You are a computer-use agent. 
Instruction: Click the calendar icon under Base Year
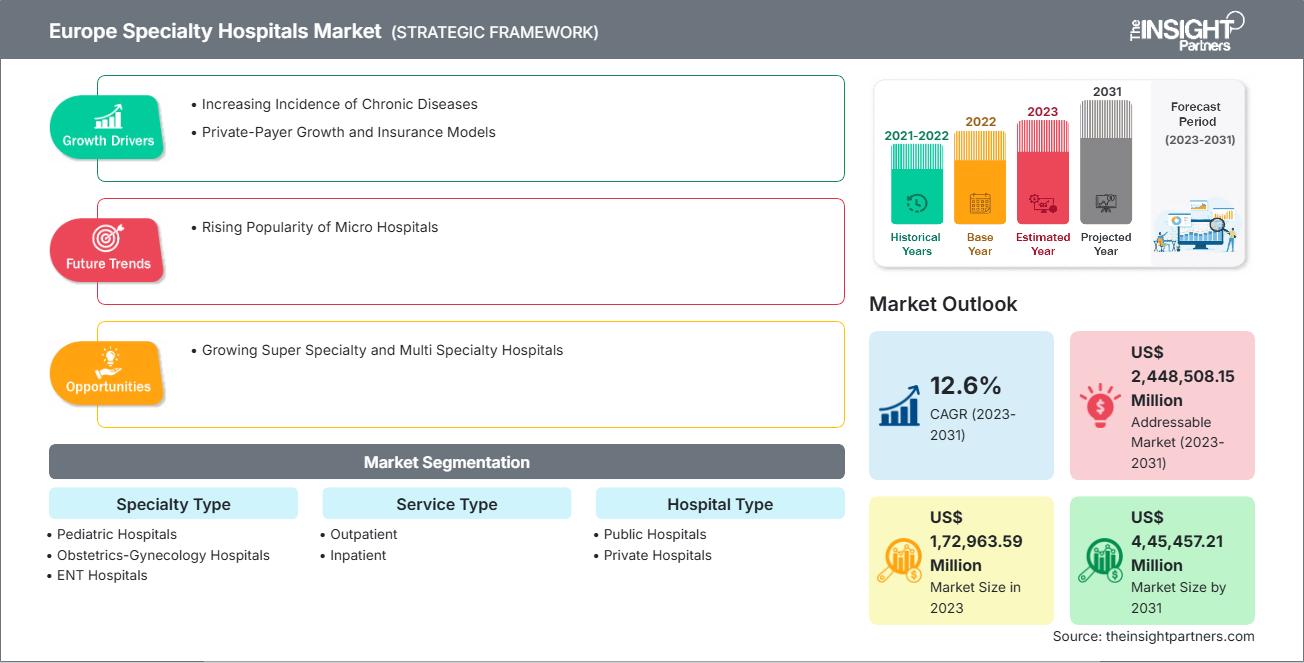point(979,205)
